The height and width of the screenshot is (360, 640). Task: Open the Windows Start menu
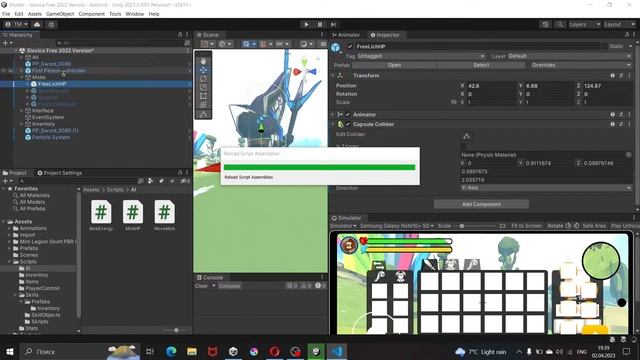click(9, 351)
